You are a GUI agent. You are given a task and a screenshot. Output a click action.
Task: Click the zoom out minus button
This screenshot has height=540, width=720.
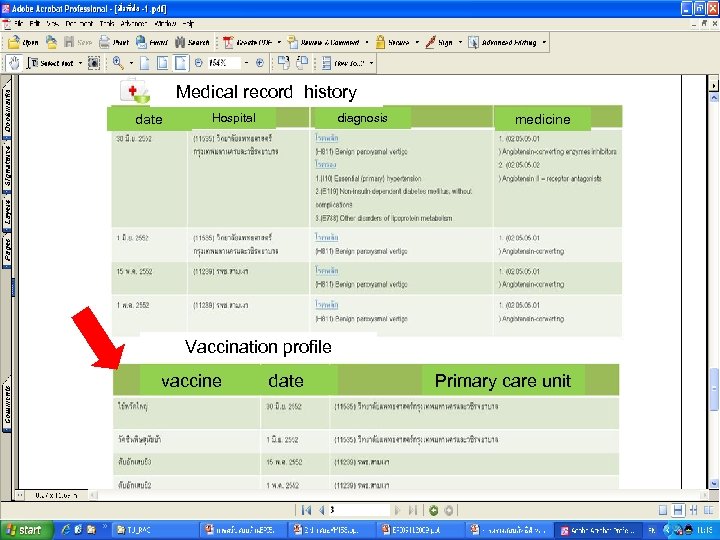[199, 63]
